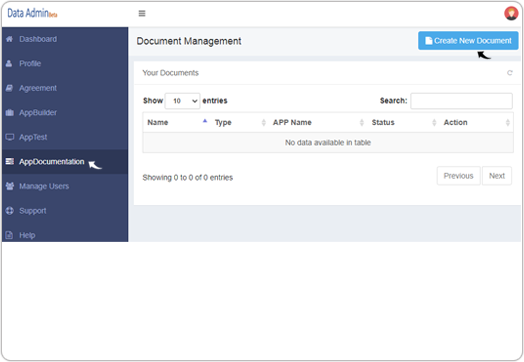Sort table by APP Name column
This screenshot has width=524, height=362.
tap(318, 122)
